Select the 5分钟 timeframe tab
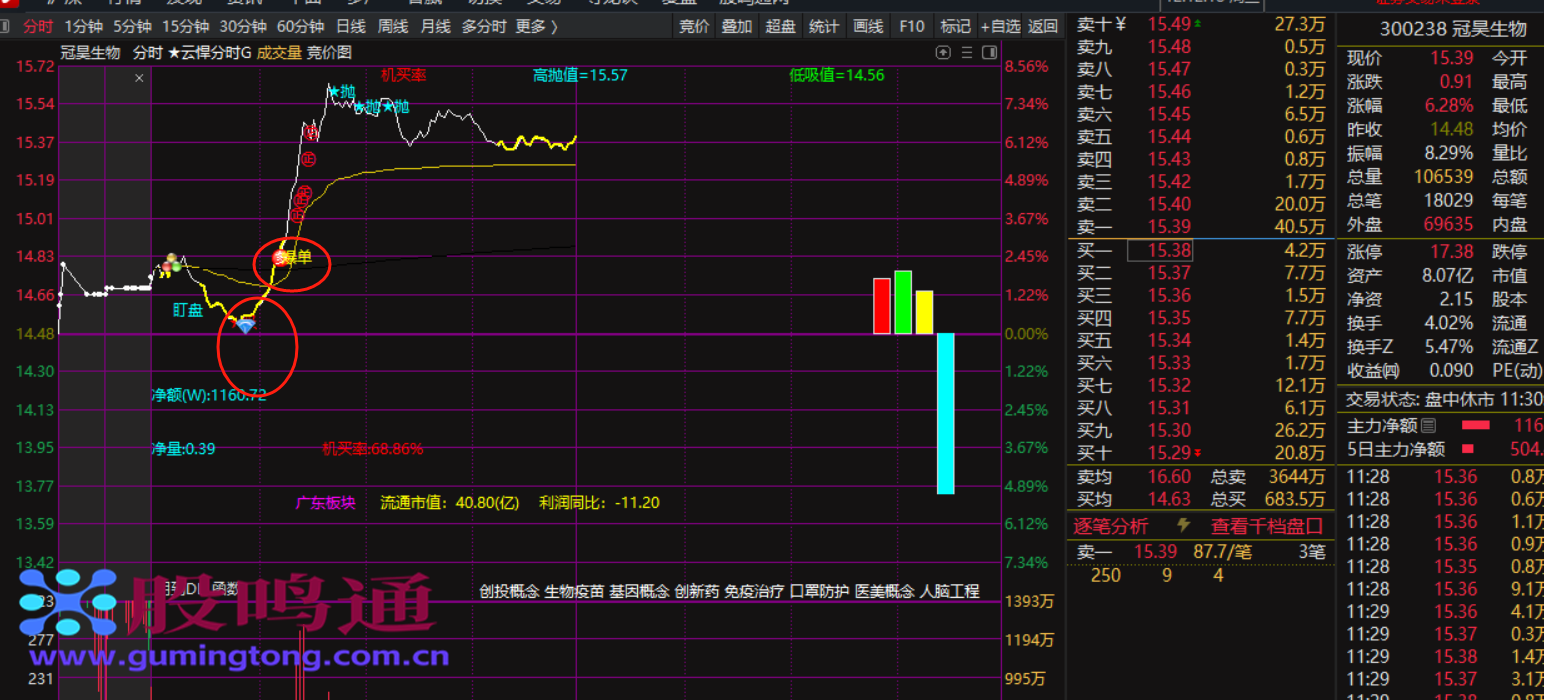Viewport: 1544px width, 700px height. click(132, 27)
